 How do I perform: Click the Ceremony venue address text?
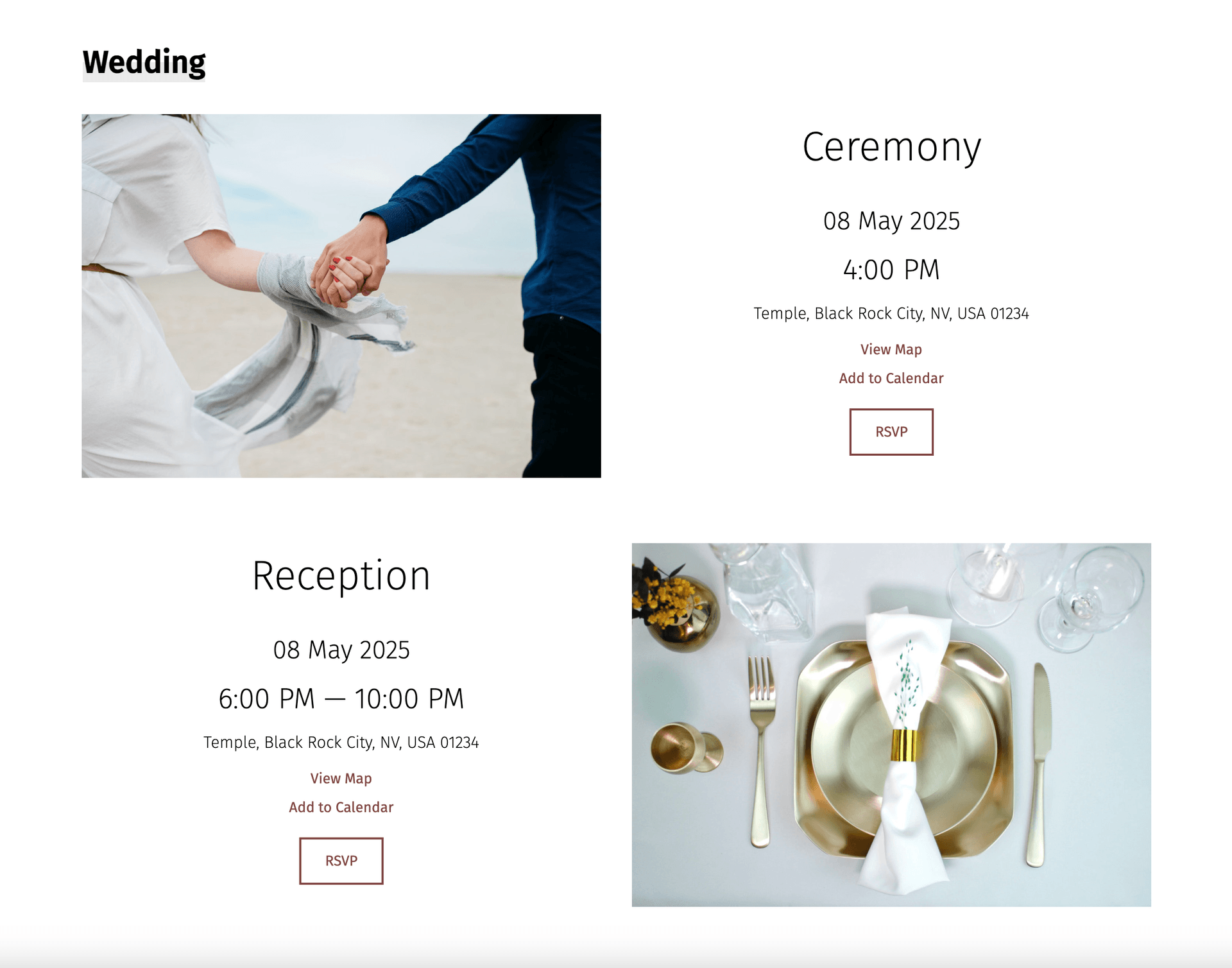[x=891, y=313]
